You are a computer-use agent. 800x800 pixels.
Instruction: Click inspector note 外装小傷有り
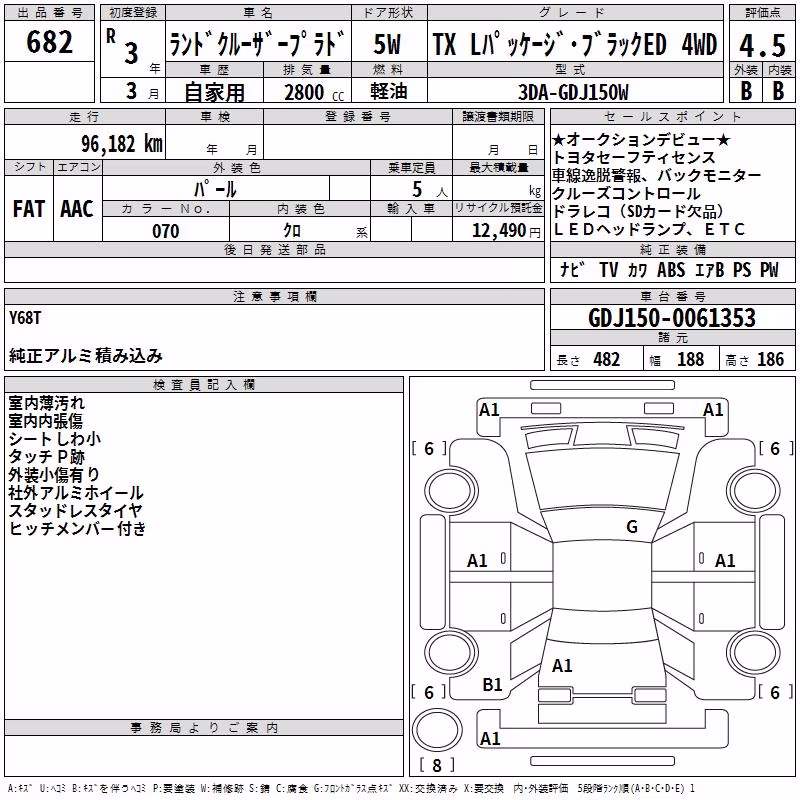54,474
